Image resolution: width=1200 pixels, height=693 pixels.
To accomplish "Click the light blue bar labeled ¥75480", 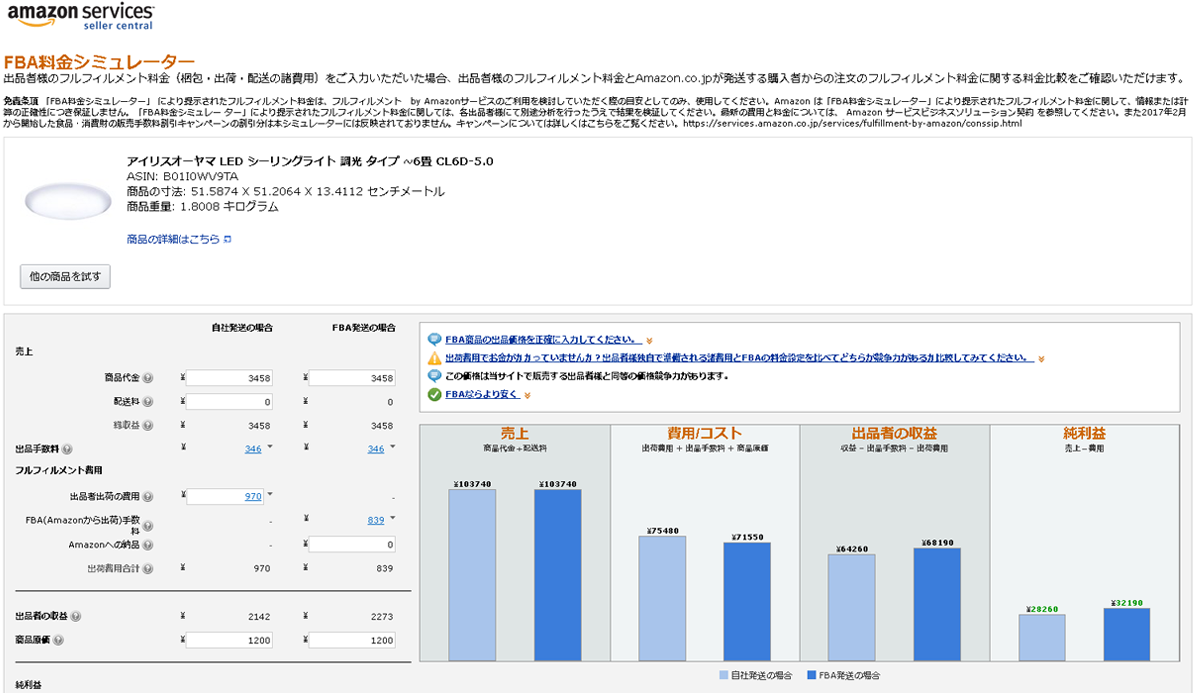I will pyautogui.click(x=662, y=598).
